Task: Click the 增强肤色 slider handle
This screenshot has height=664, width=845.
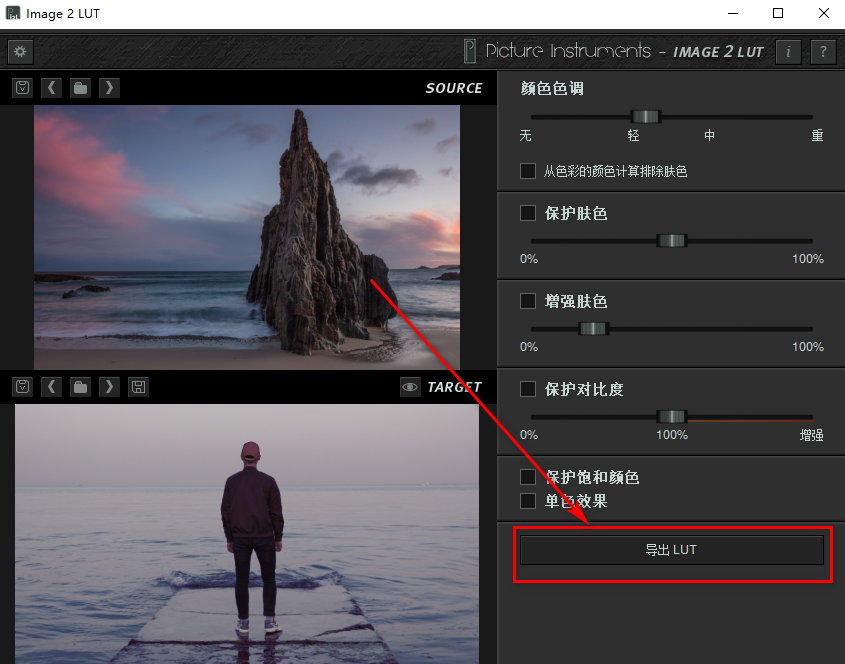Action: click(594, 328)
